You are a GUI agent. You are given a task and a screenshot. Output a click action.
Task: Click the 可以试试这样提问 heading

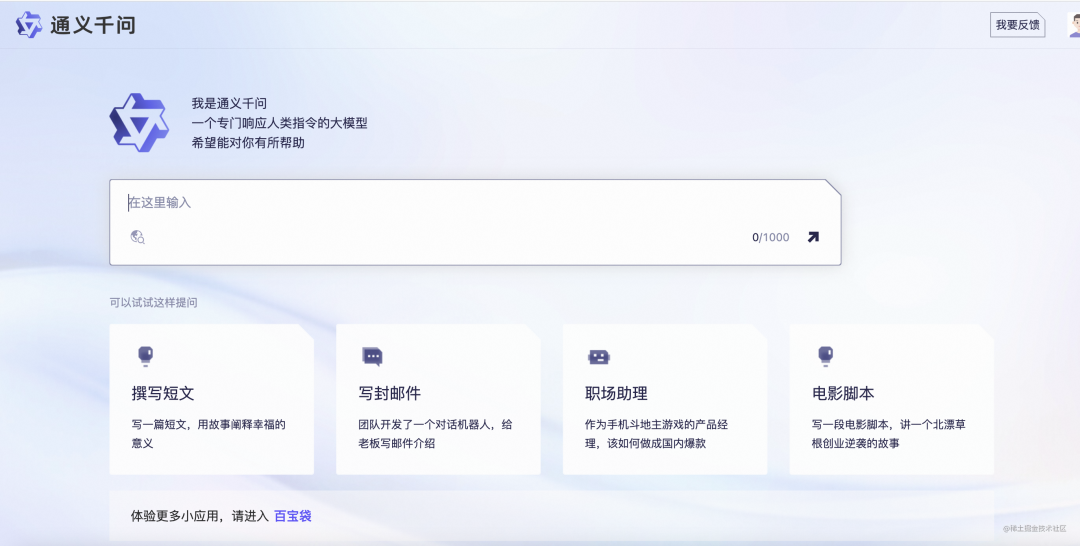coord(154,302)
